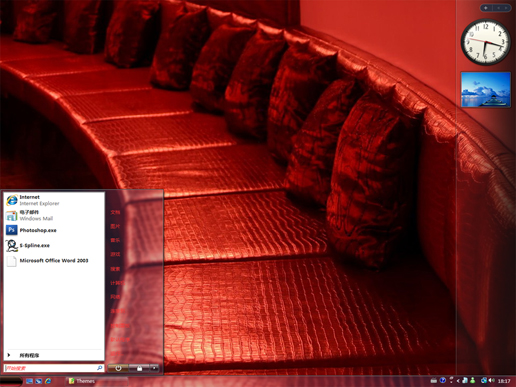The image size is (516, 387).
Task: Launch Internet Explorer from the quick launch bar
Action: [x=48, y=381]
